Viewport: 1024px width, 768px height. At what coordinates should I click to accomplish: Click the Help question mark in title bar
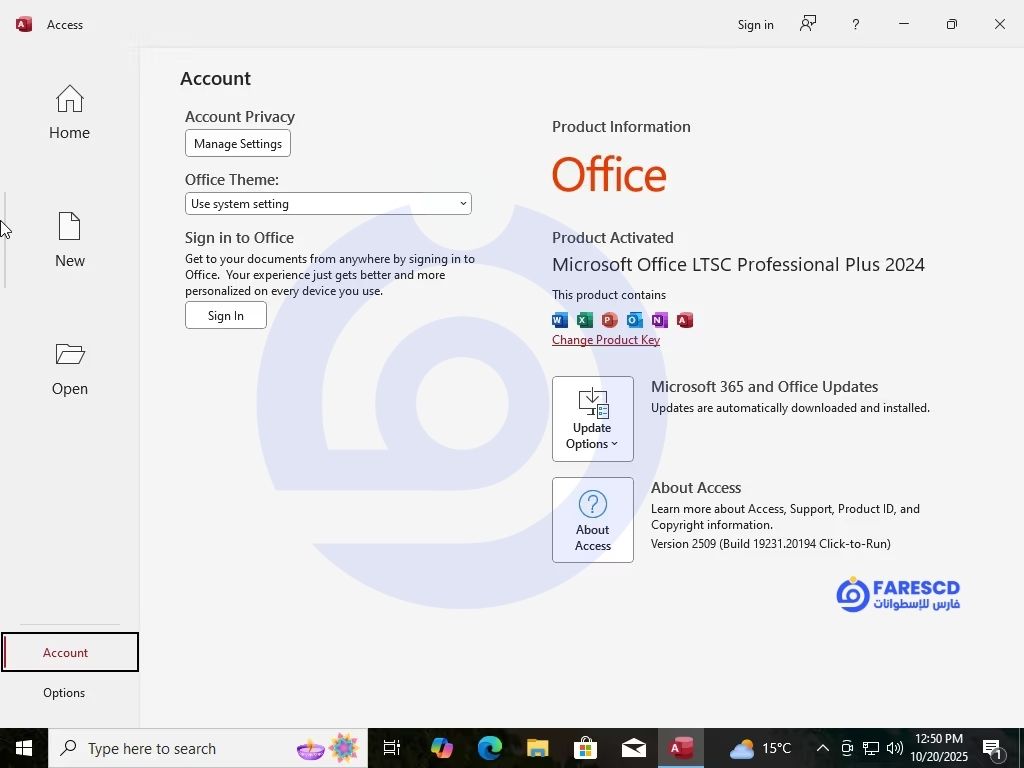tap(855, 24)
